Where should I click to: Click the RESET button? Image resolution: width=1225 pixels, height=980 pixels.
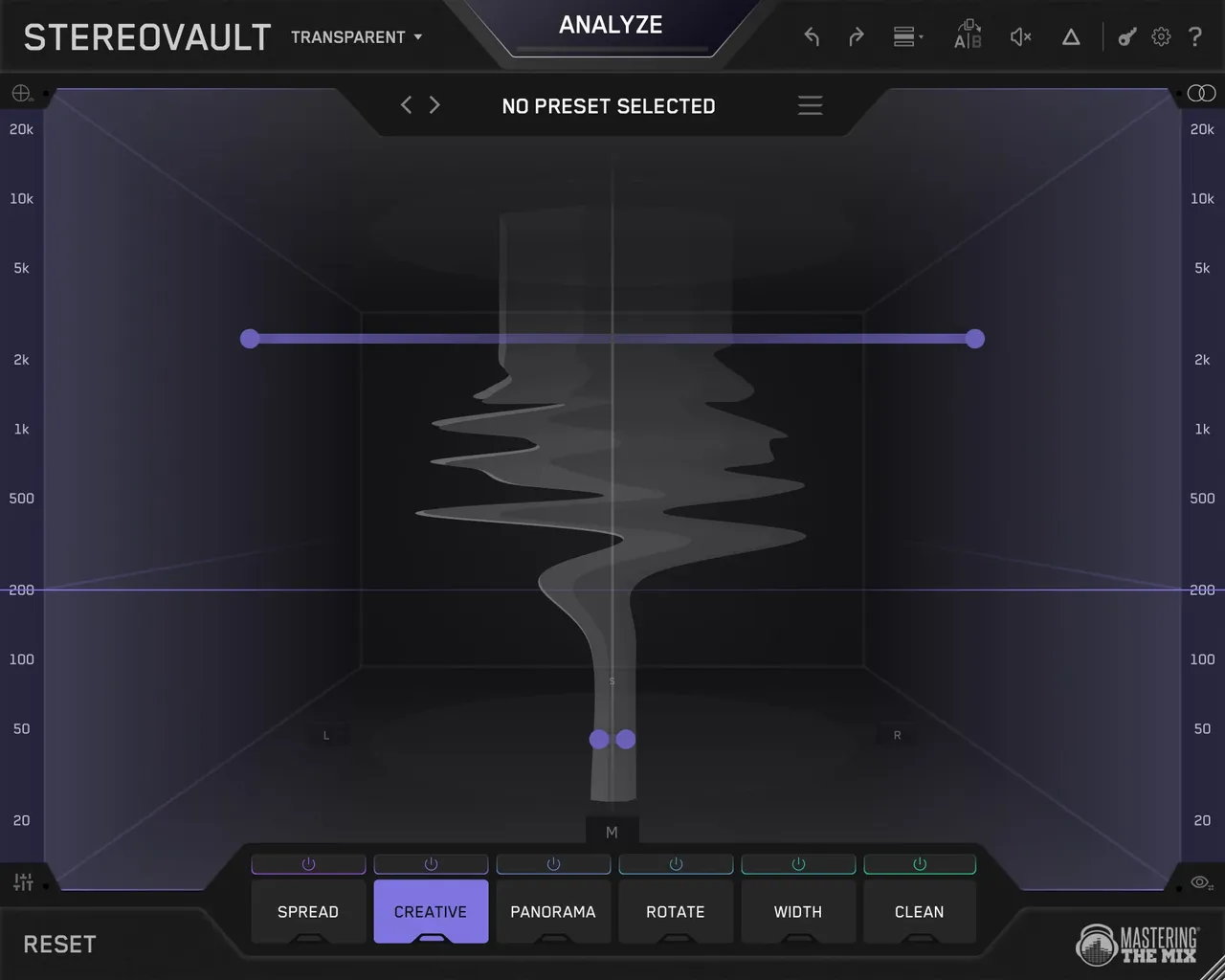pos(59,945)
